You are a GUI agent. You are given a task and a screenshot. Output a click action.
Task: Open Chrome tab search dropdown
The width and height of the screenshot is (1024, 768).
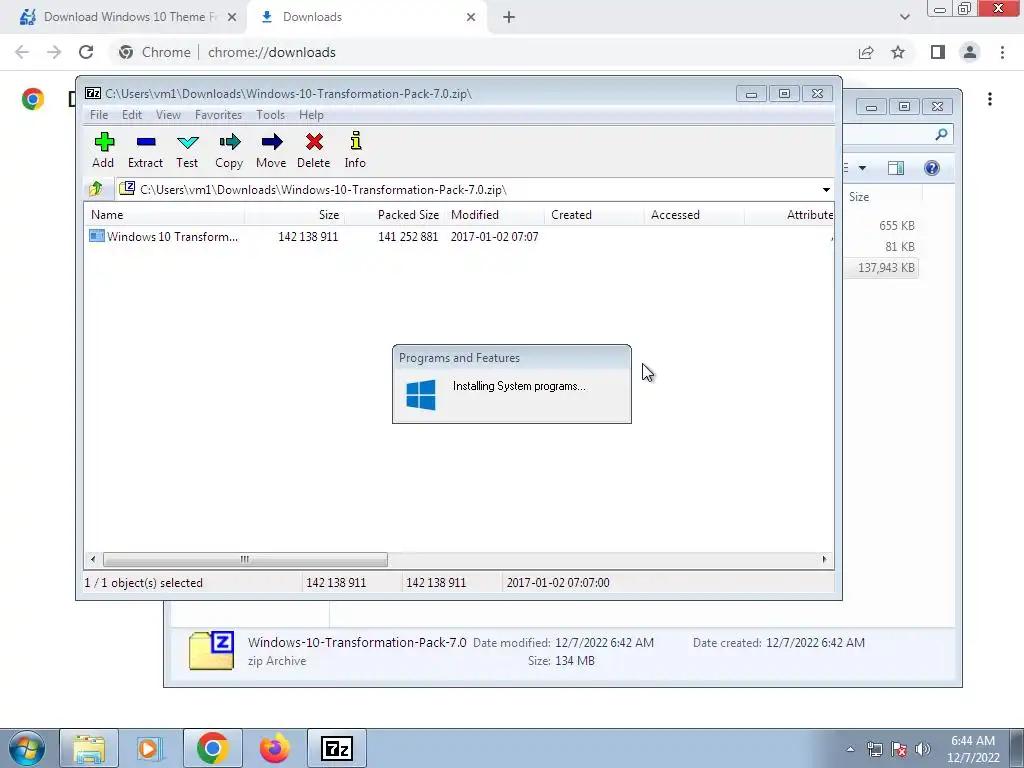pyautogui.click(x=904, y=17)
